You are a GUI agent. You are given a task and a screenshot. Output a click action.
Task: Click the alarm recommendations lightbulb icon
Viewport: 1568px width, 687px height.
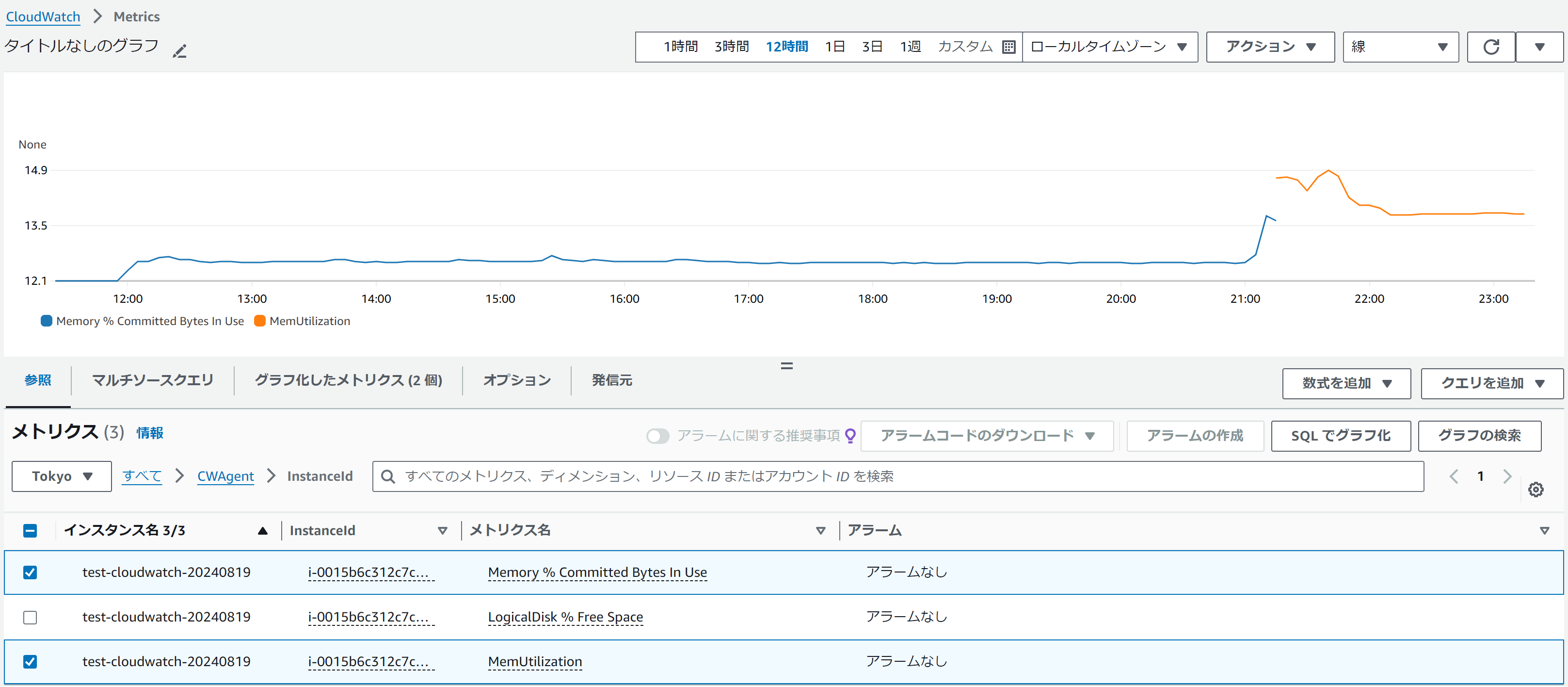click(851, 436)
